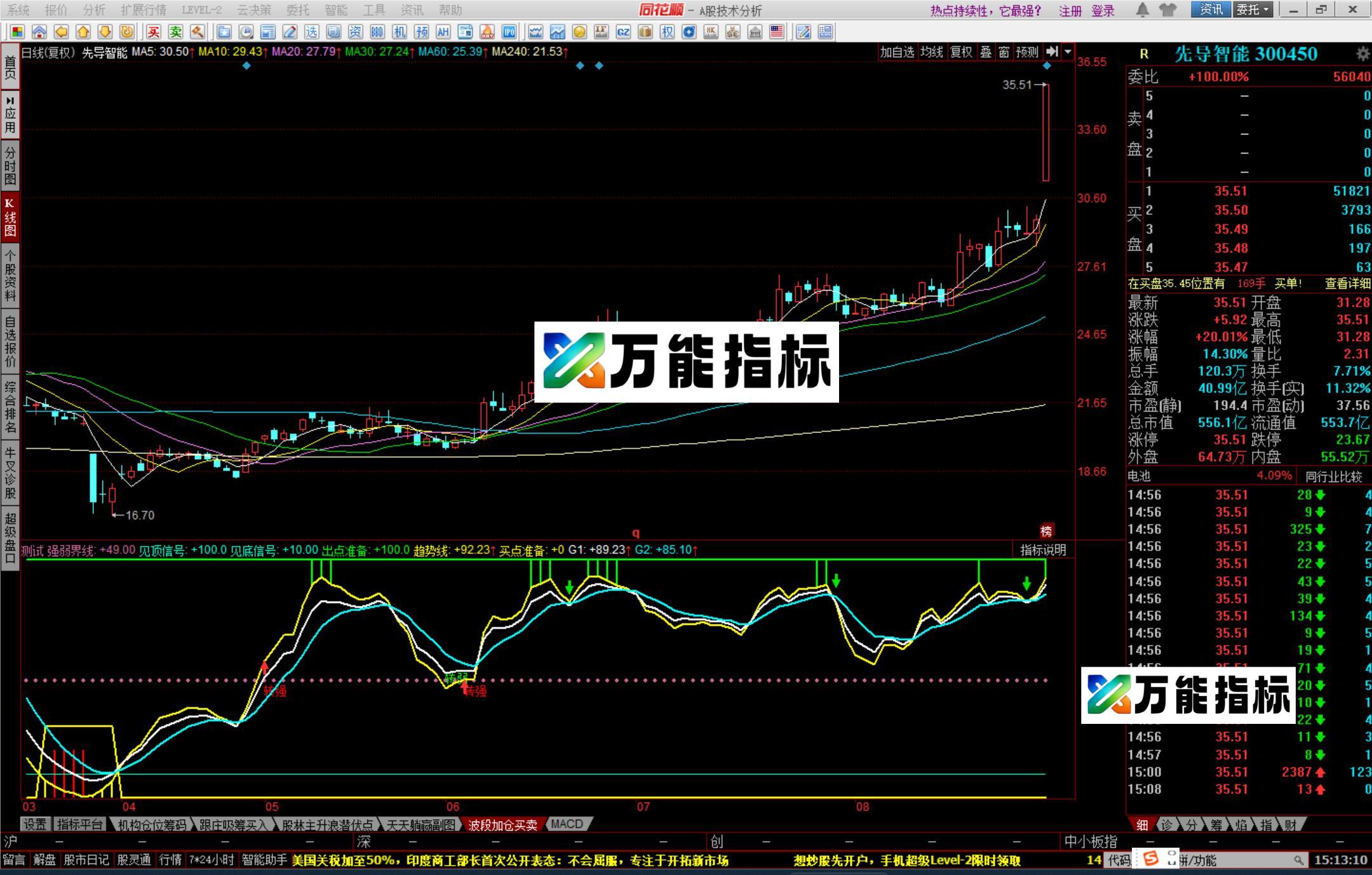Open the GZ bond quotes icon
This screenshot has height=875, width=1372.
pyautogui.click(x=622, y=32)
